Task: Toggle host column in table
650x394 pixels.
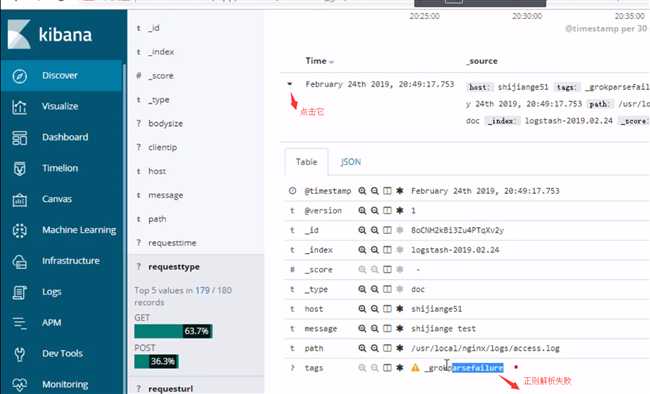Action: click(387, 309)
